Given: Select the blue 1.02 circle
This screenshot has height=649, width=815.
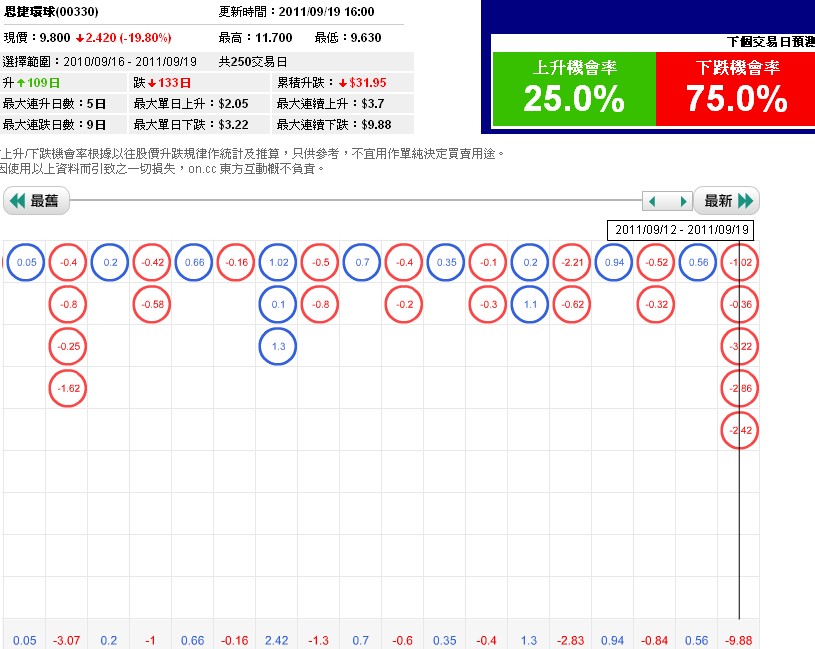Looking at the screenshot, I should 278,262.
